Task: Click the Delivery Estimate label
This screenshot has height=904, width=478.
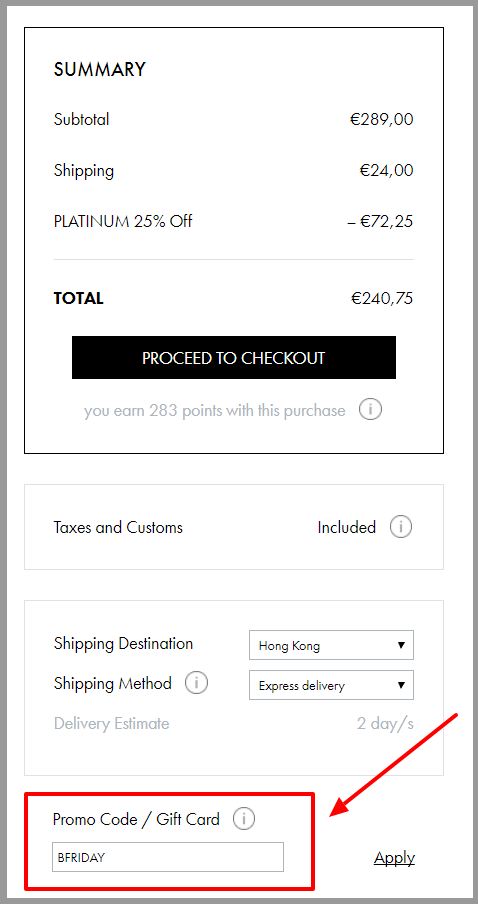Action: tap(112, 723)
